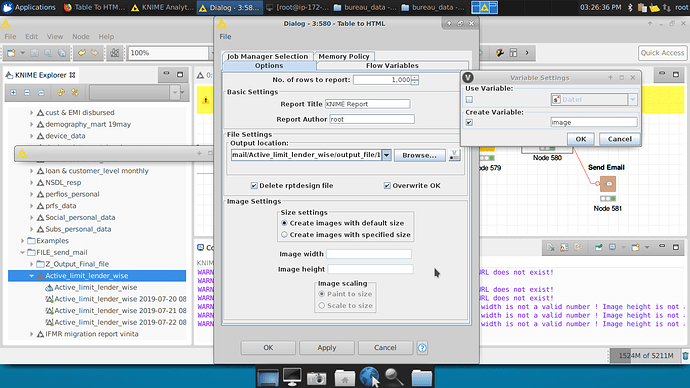Expand all items in KNIME Explorer
The image size is (690, 388).
tap(13, 92)
